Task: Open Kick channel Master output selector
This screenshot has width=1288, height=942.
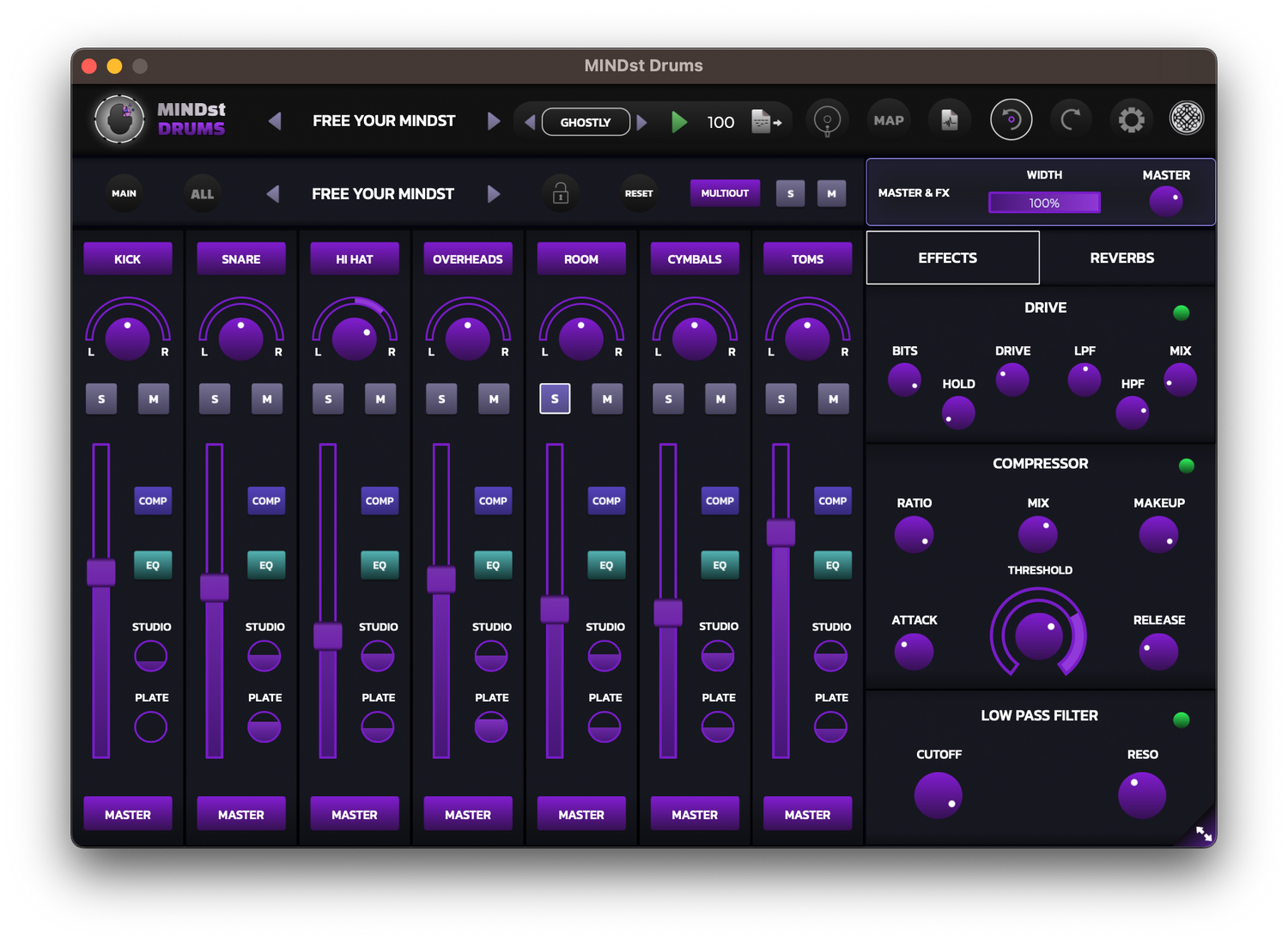Action: (x=128, y=814)
